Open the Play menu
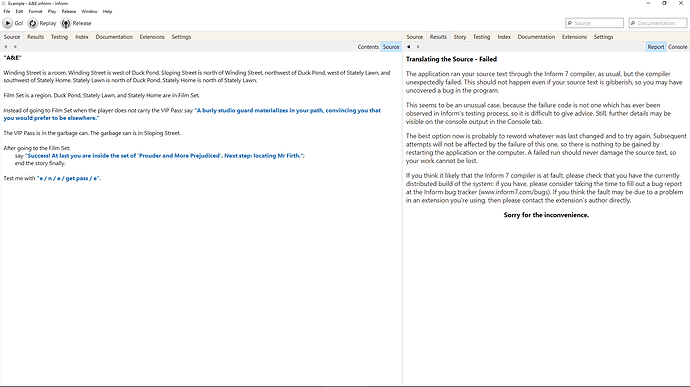The width and height of the screenshot is (690, 387). pyautogui.click(x=52, y=11)
